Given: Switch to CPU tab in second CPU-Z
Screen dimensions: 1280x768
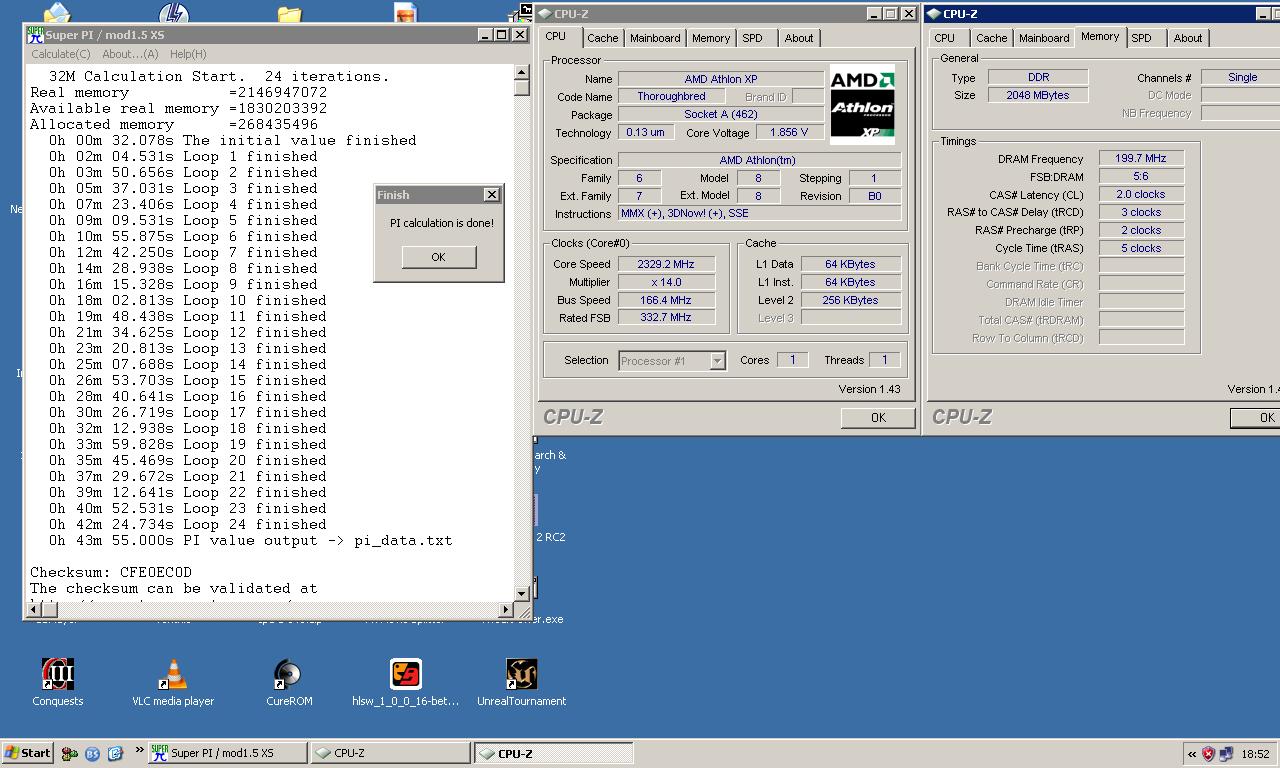Looking at the screenshot, I should pos(944,38).
